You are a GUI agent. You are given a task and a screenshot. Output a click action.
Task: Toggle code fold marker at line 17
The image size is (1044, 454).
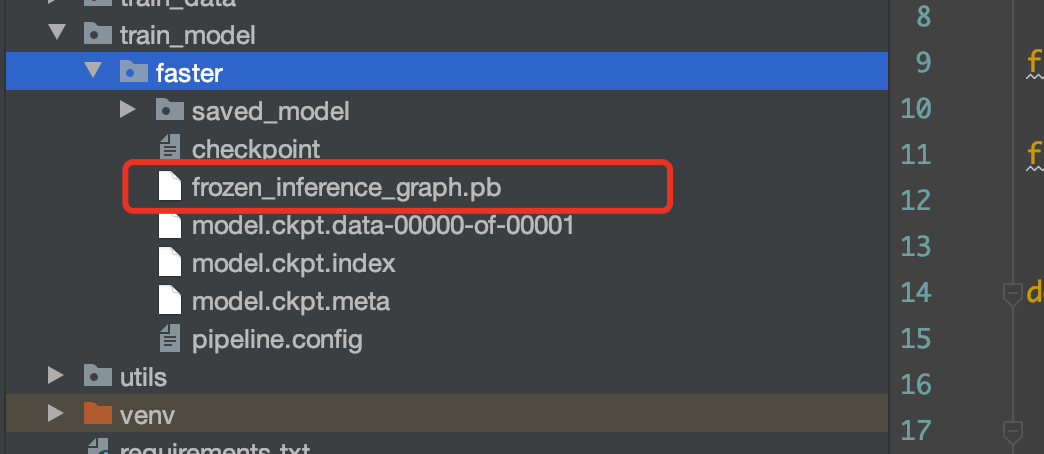click(x=1012, y=431)
